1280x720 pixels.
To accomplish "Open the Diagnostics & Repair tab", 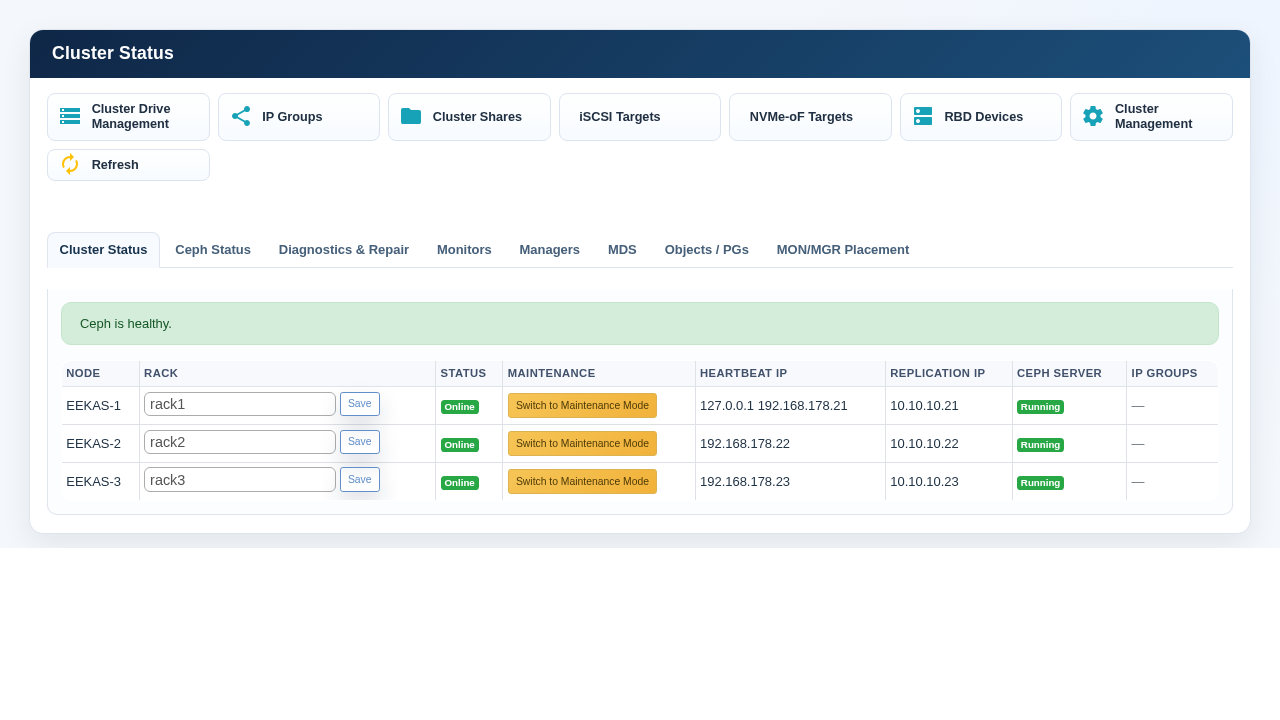I will [x=344, y=250].
